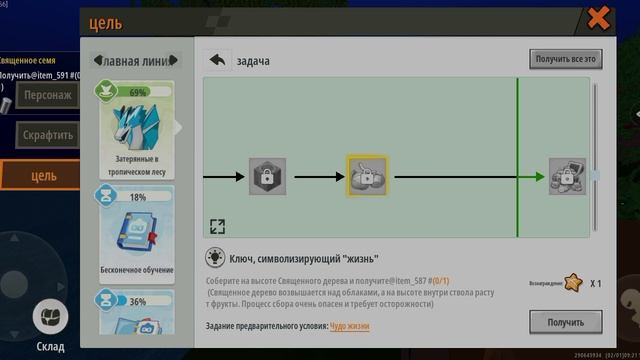
Task: Click the blue hourglass badge on 36% card
Action: coord(106,300)
